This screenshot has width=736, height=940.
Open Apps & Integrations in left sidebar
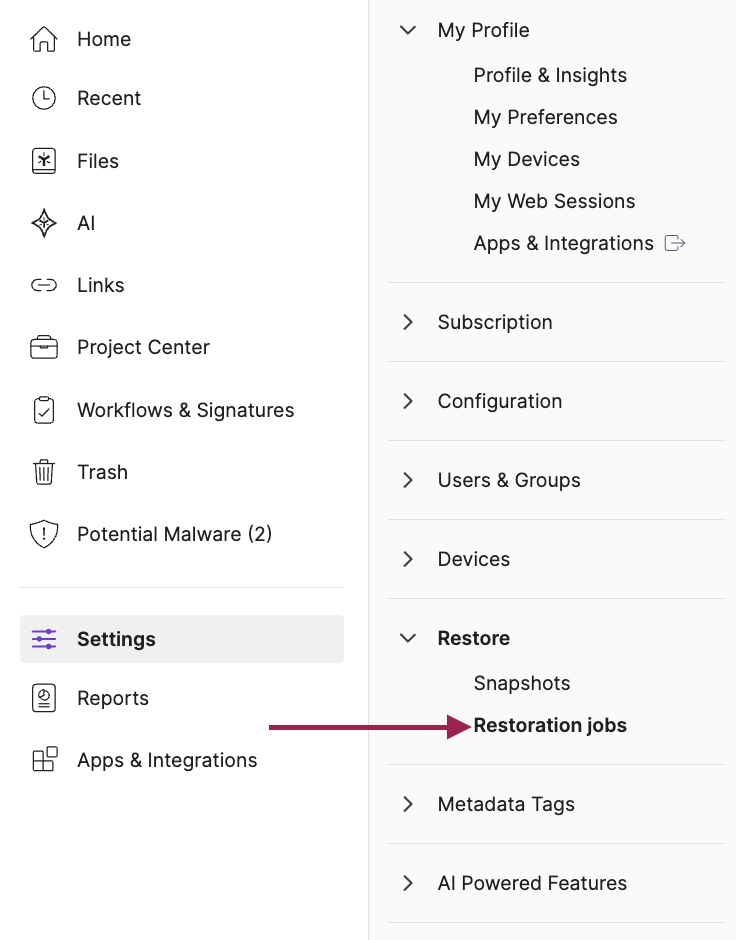(x=167, y=760)
